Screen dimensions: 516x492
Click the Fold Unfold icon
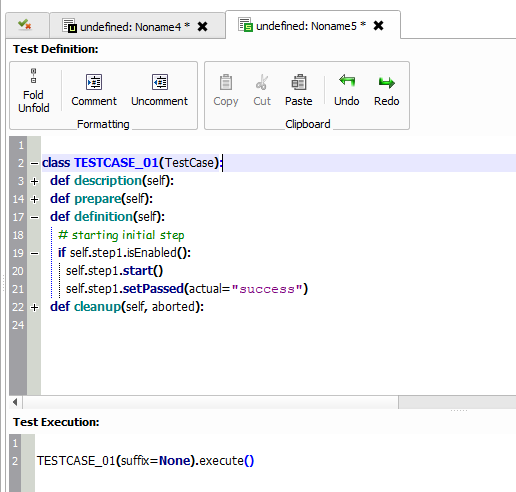33,76
